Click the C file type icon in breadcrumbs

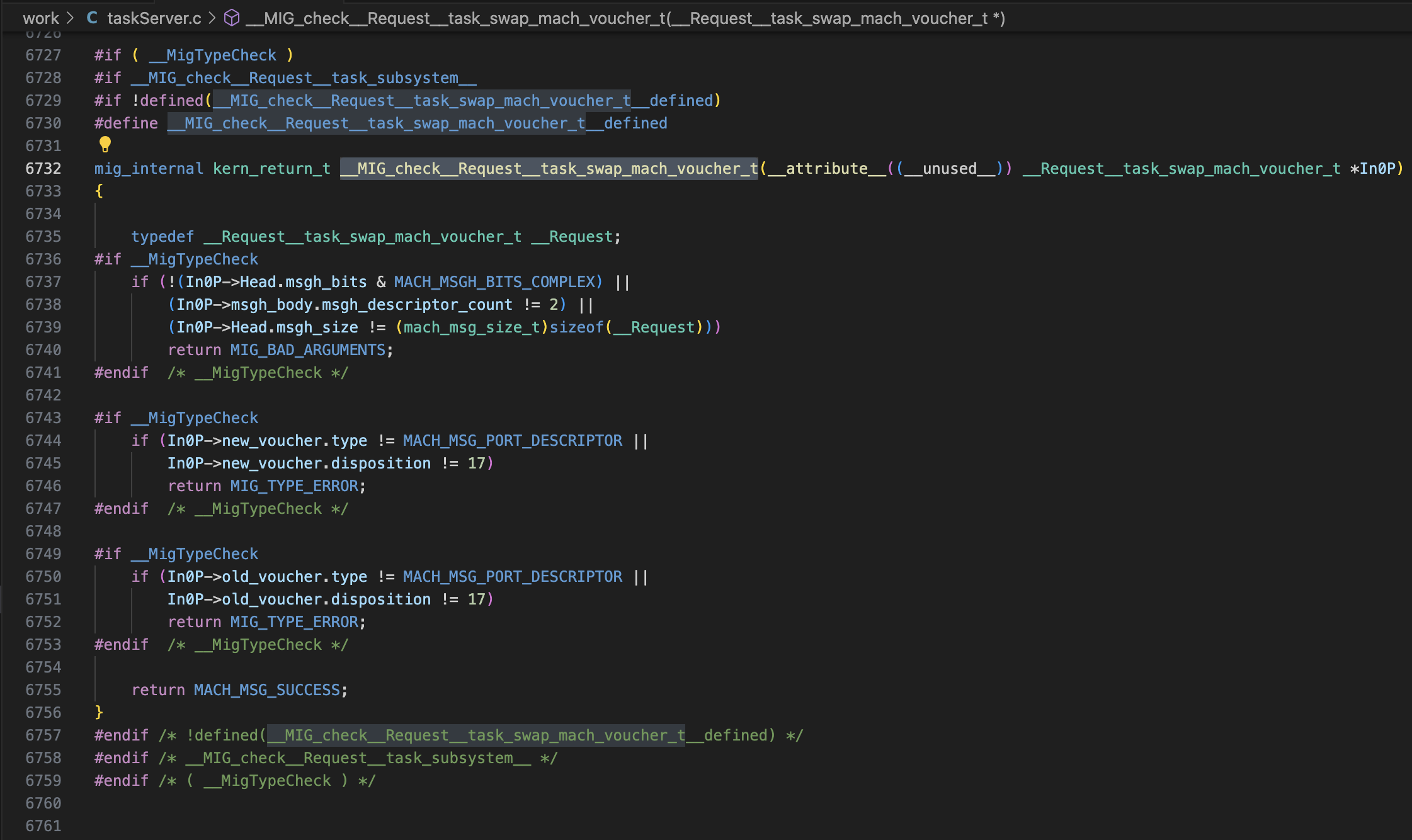tap(92, 18)
